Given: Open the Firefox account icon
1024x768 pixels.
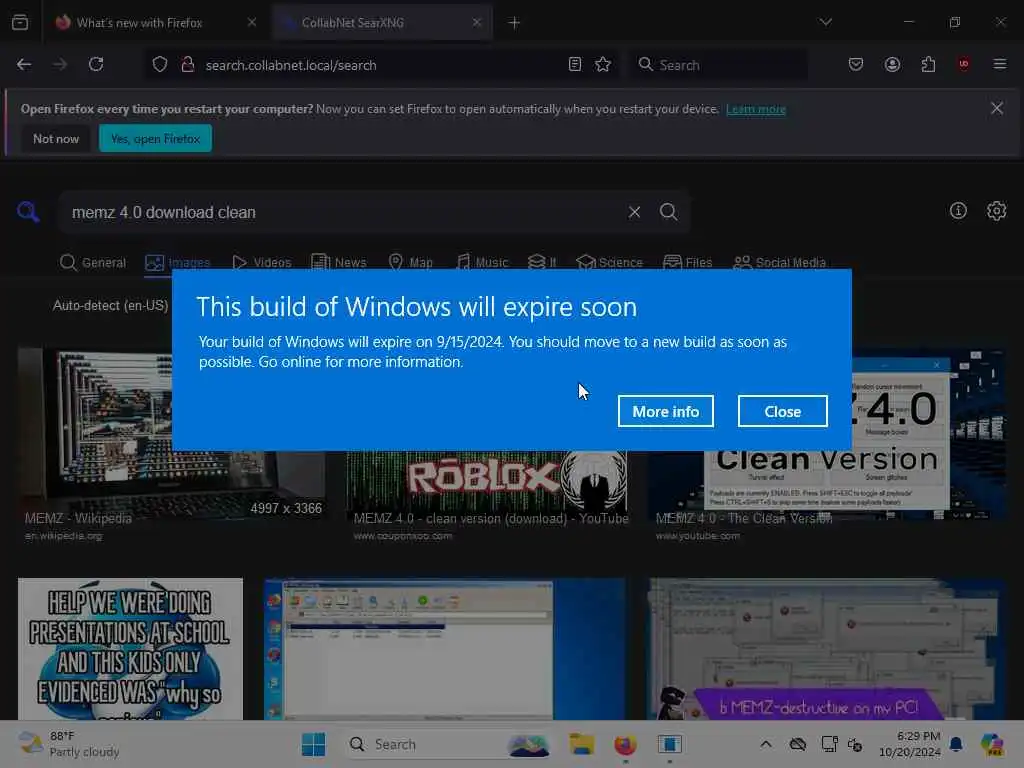Looking at the screenshot, I should [x=892, y=64].
